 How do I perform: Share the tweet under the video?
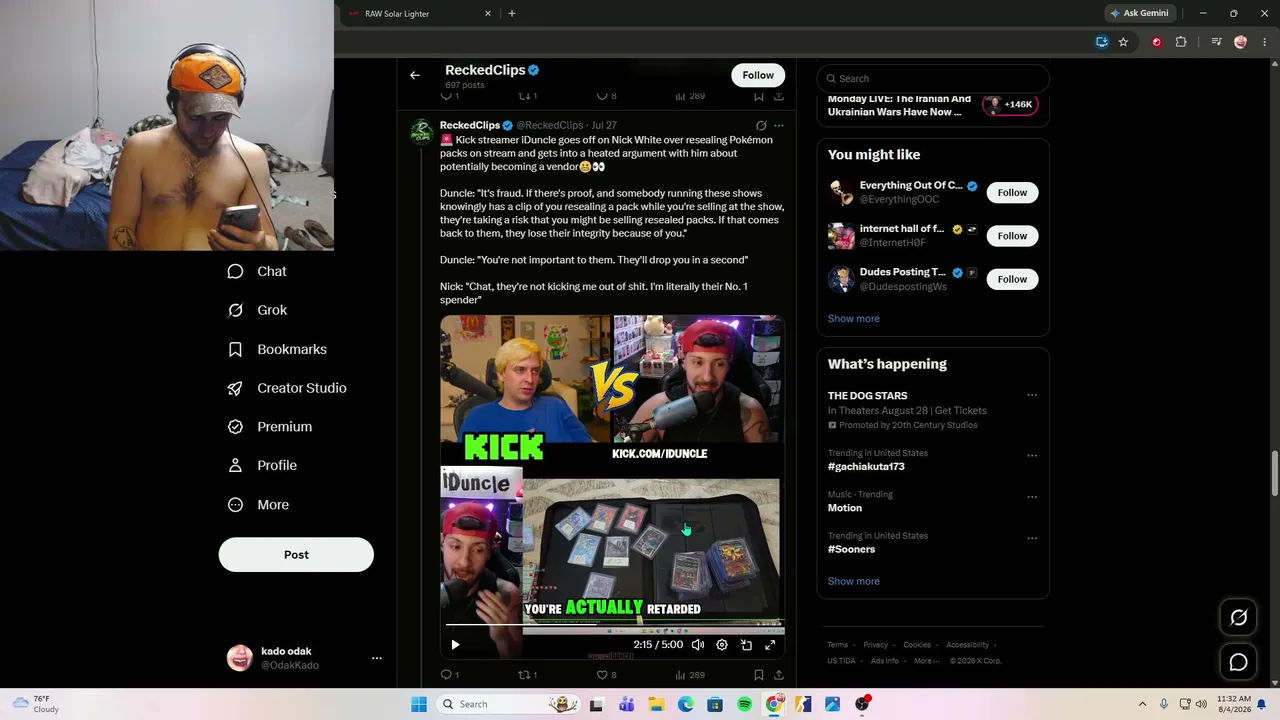tap(779, 675)
